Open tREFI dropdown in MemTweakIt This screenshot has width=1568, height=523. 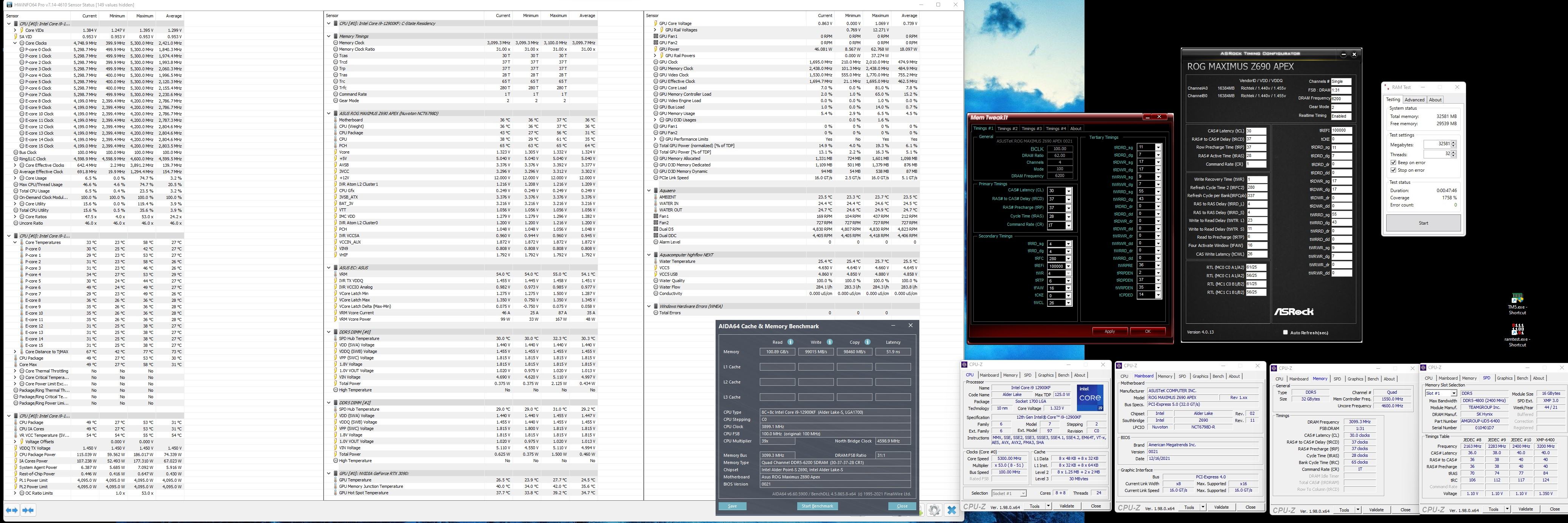click(x=1068, y=266)
